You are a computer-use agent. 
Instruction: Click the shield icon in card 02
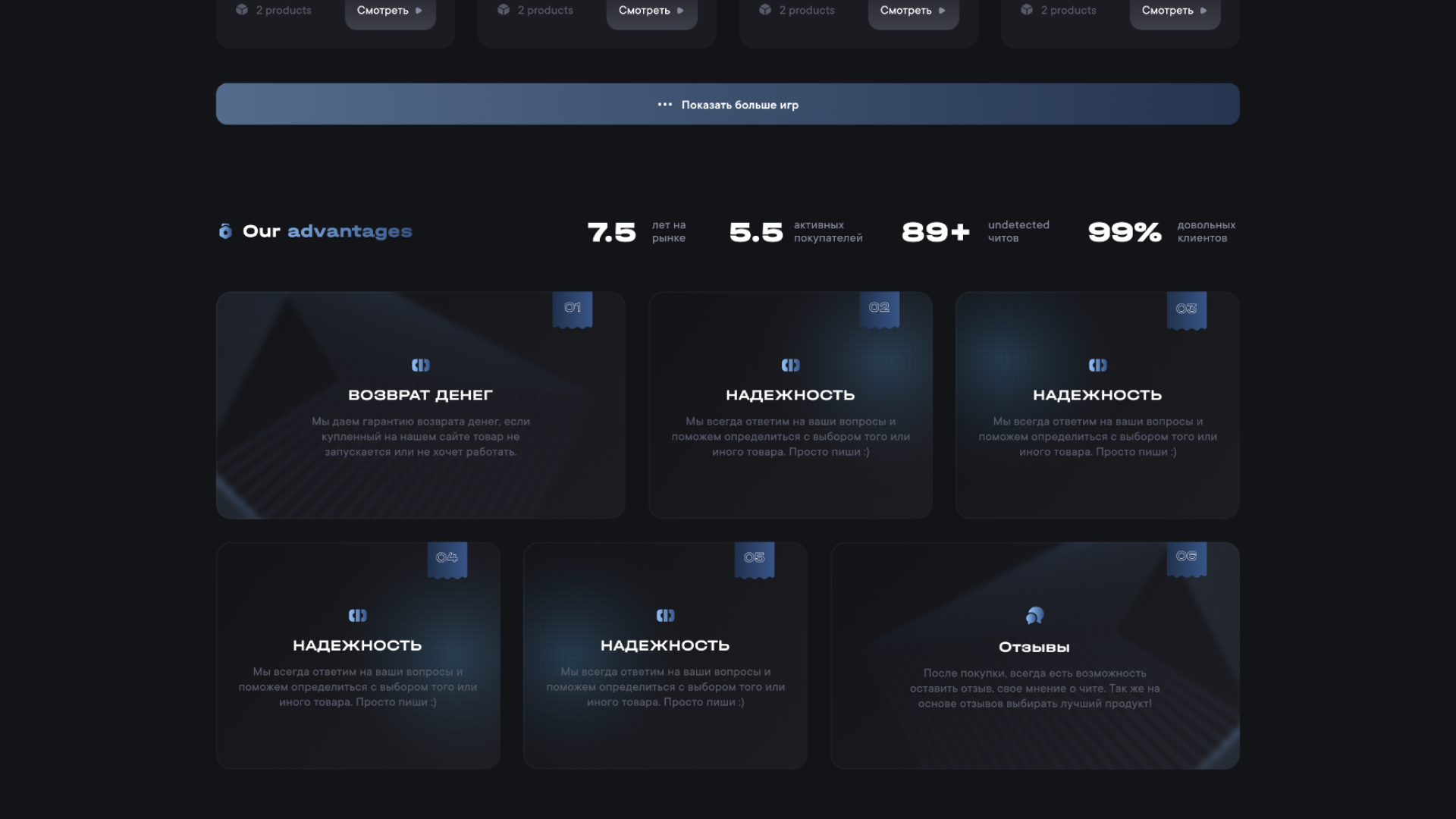click(790, 366)
